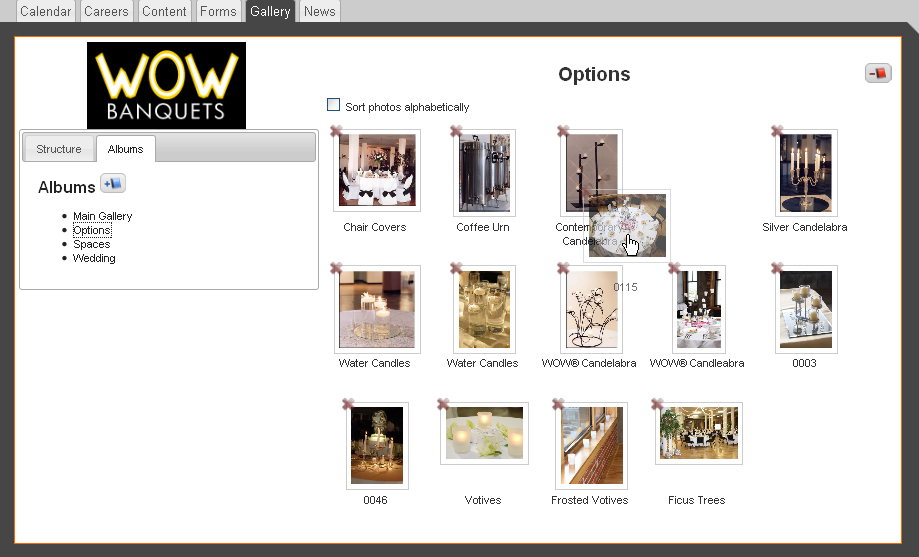Viewport: 919px width, 557px height.
Task: Remove the second Water Candles photo using X
Action: (x=456, y=268)
